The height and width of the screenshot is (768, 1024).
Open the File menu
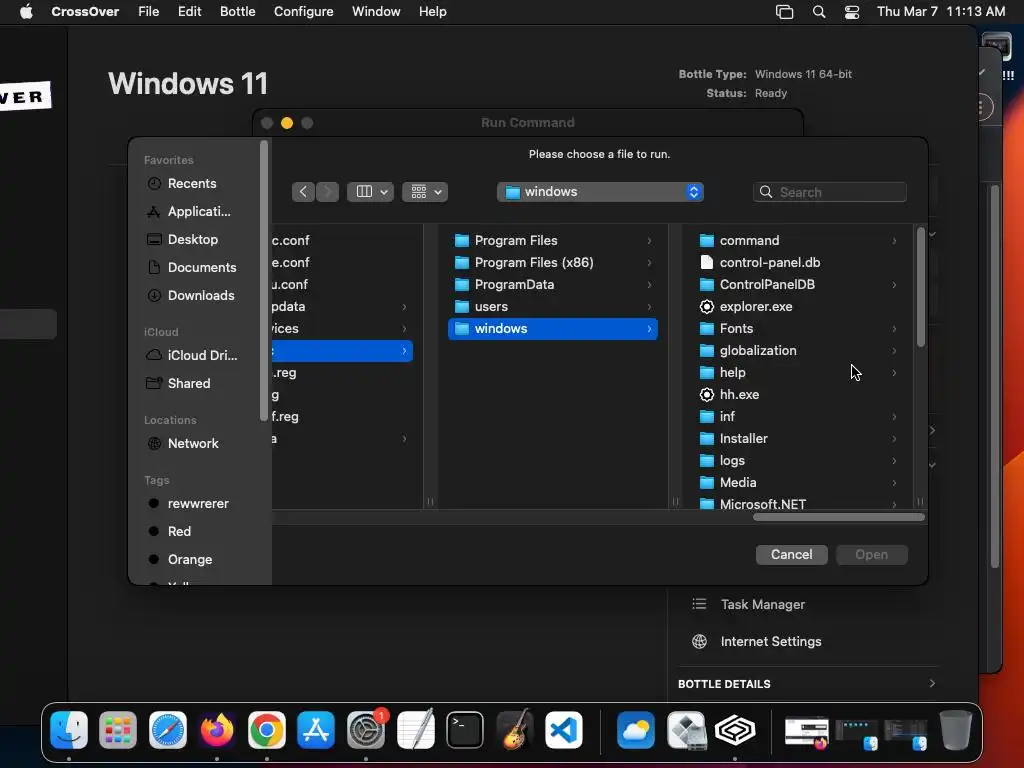coord(148,12)
